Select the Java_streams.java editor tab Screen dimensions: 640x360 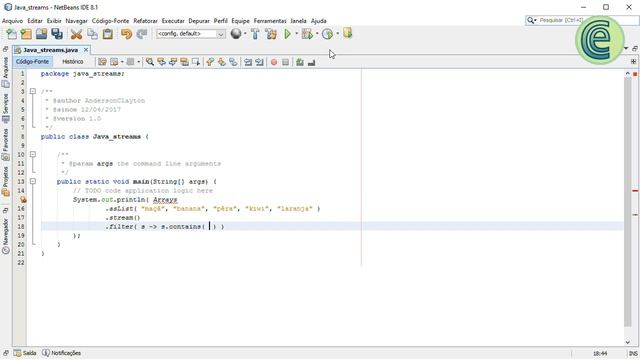pyautogui.click(x=50, y=50)
